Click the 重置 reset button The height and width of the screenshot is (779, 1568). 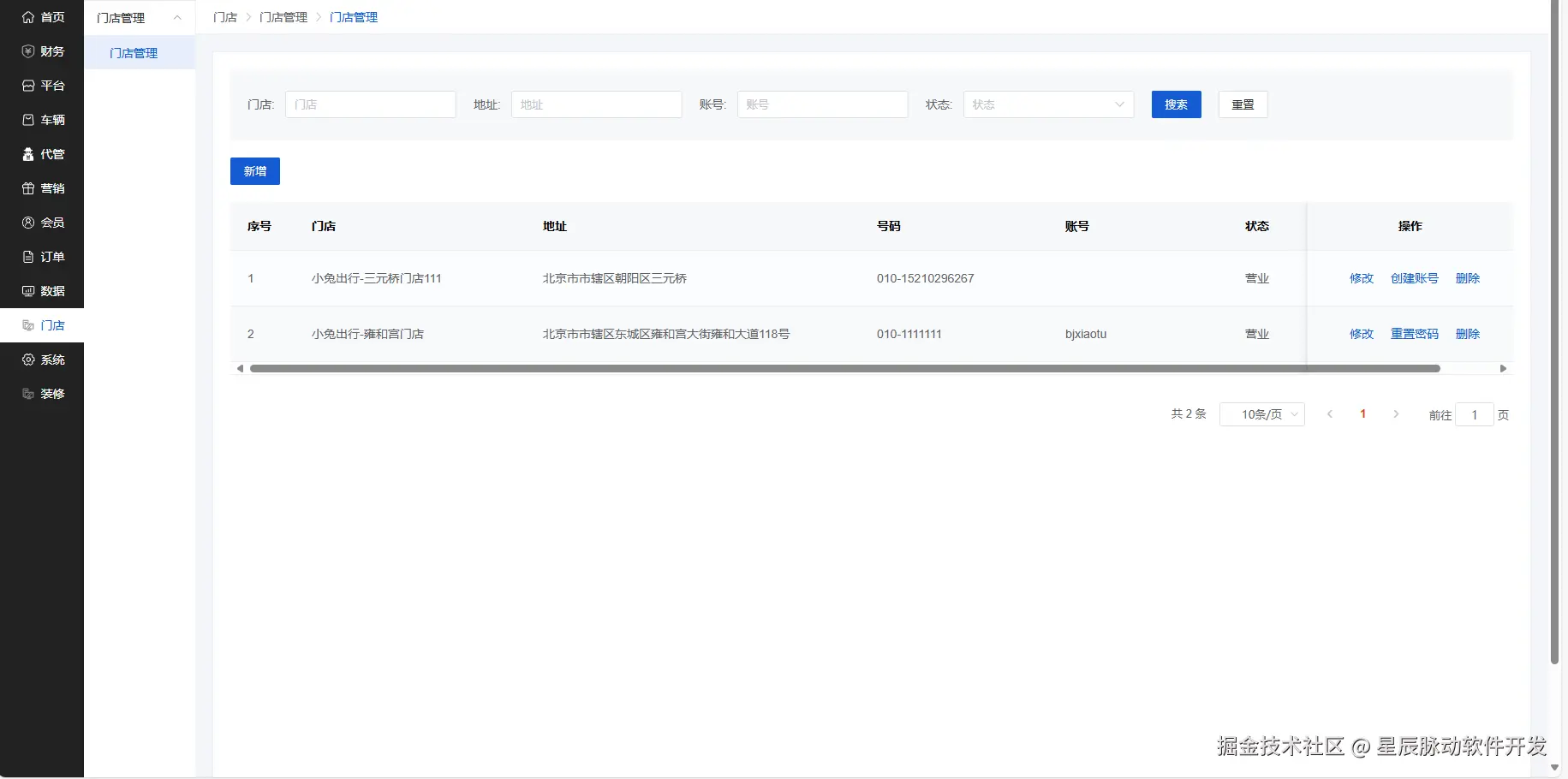[1243, 104]
